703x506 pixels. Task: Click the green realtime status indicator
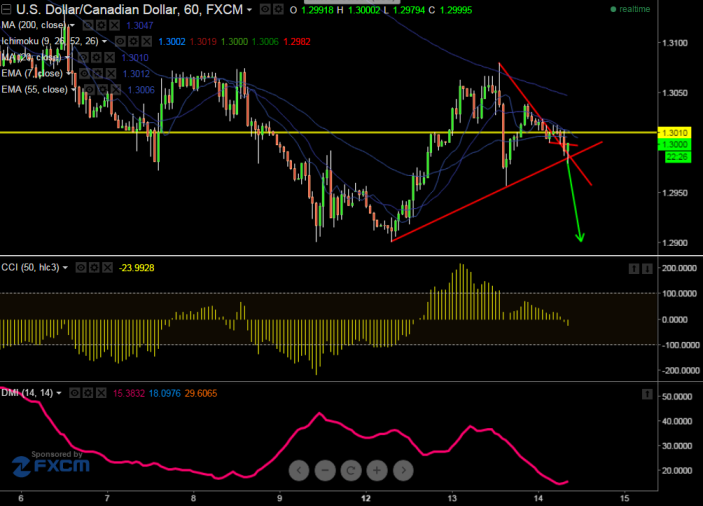tap(630, 9)
